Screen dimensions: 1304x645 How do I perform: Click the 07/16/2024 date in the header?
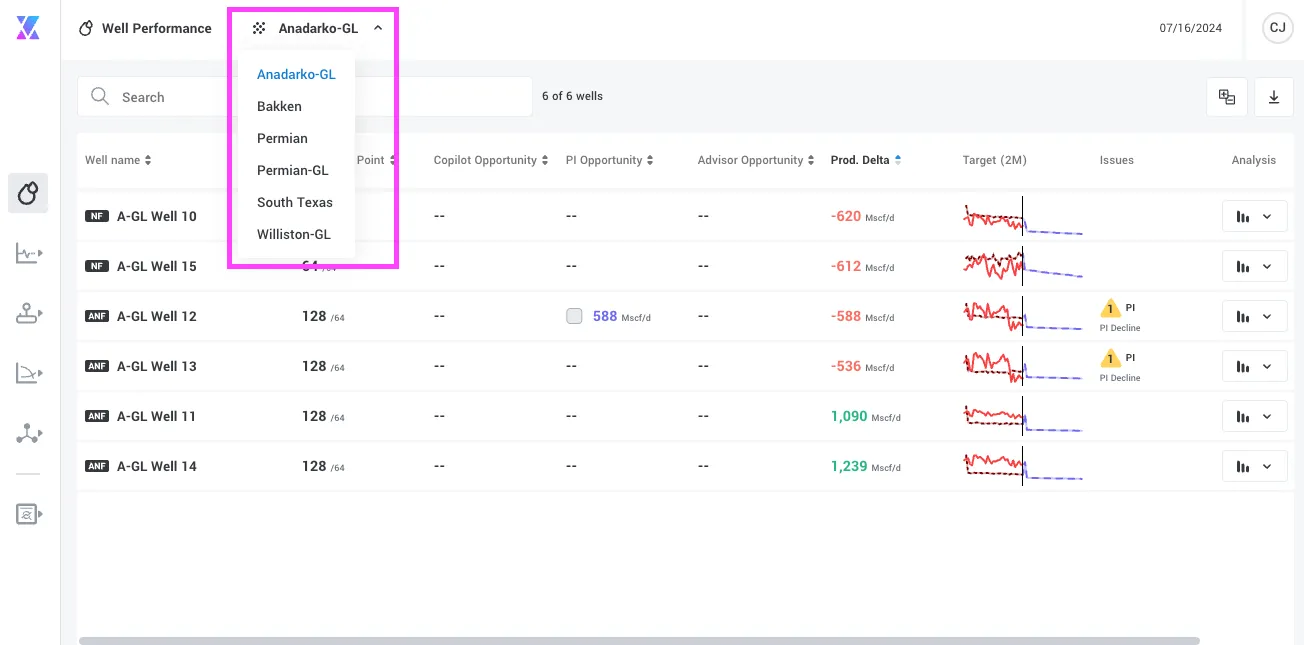[1191, 28]
